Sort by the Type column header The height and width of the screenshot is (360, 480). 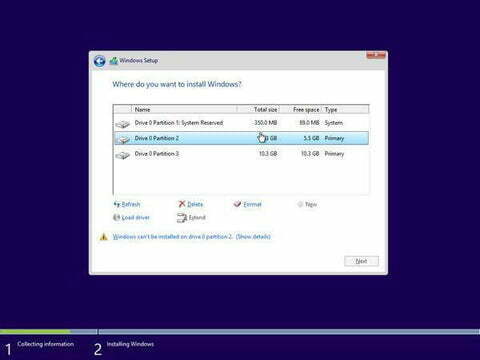(346, 109)
